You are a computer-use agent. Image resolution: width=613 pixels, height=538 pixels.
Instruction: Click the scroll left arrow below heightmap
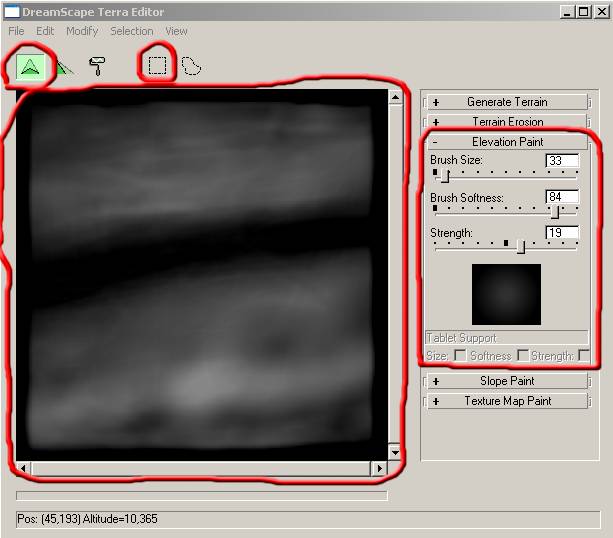24,468
